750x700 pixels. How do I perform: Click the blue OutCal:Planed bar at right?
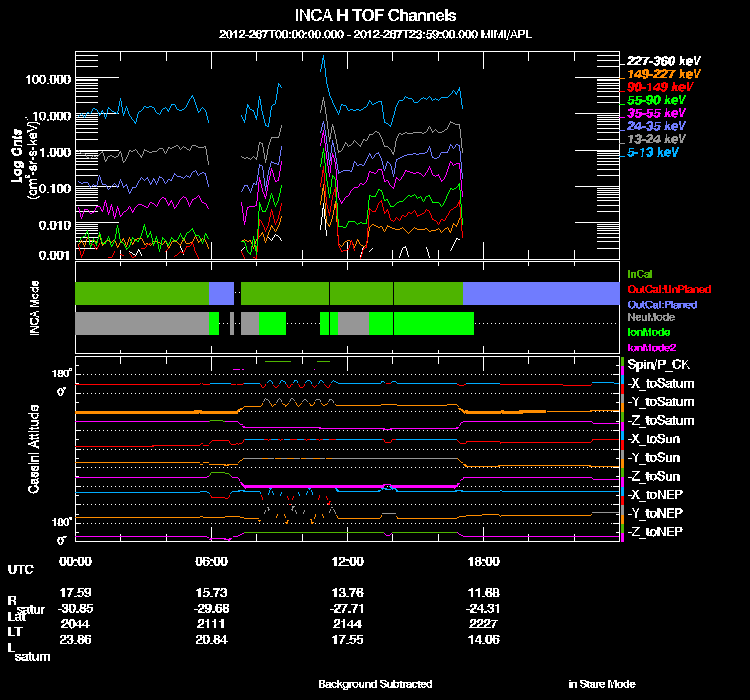540,293
